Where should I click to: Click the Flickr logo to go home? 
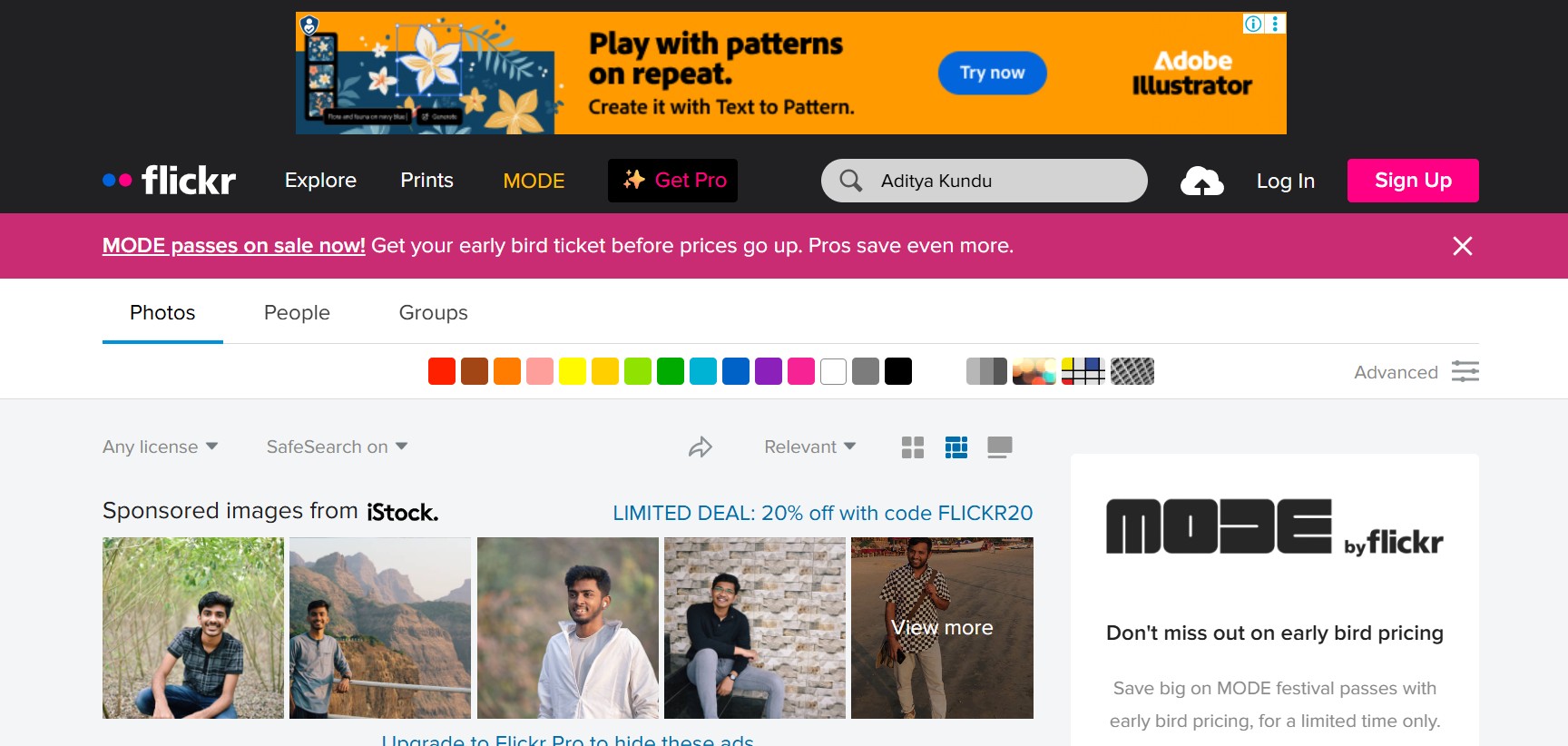click(170, 181)
